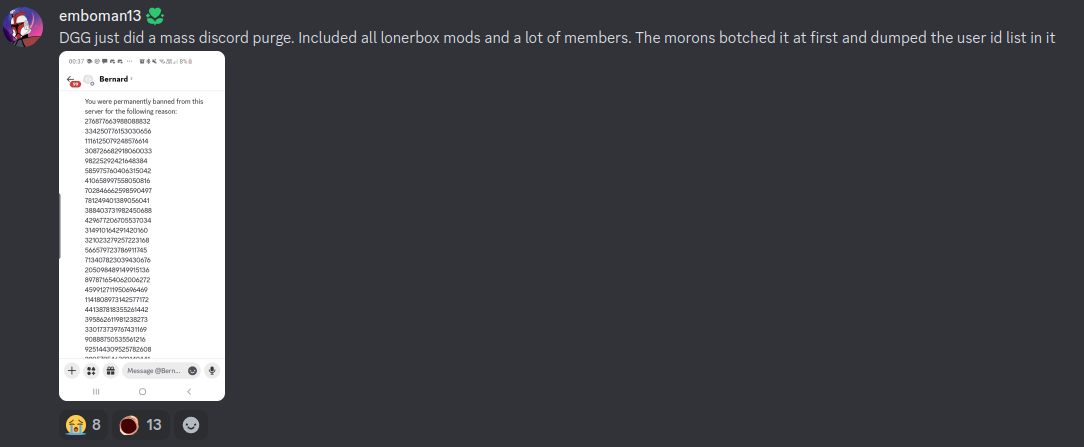Click the apps grid icon in screenshot

pyautogui.click(x=91, y=371)
